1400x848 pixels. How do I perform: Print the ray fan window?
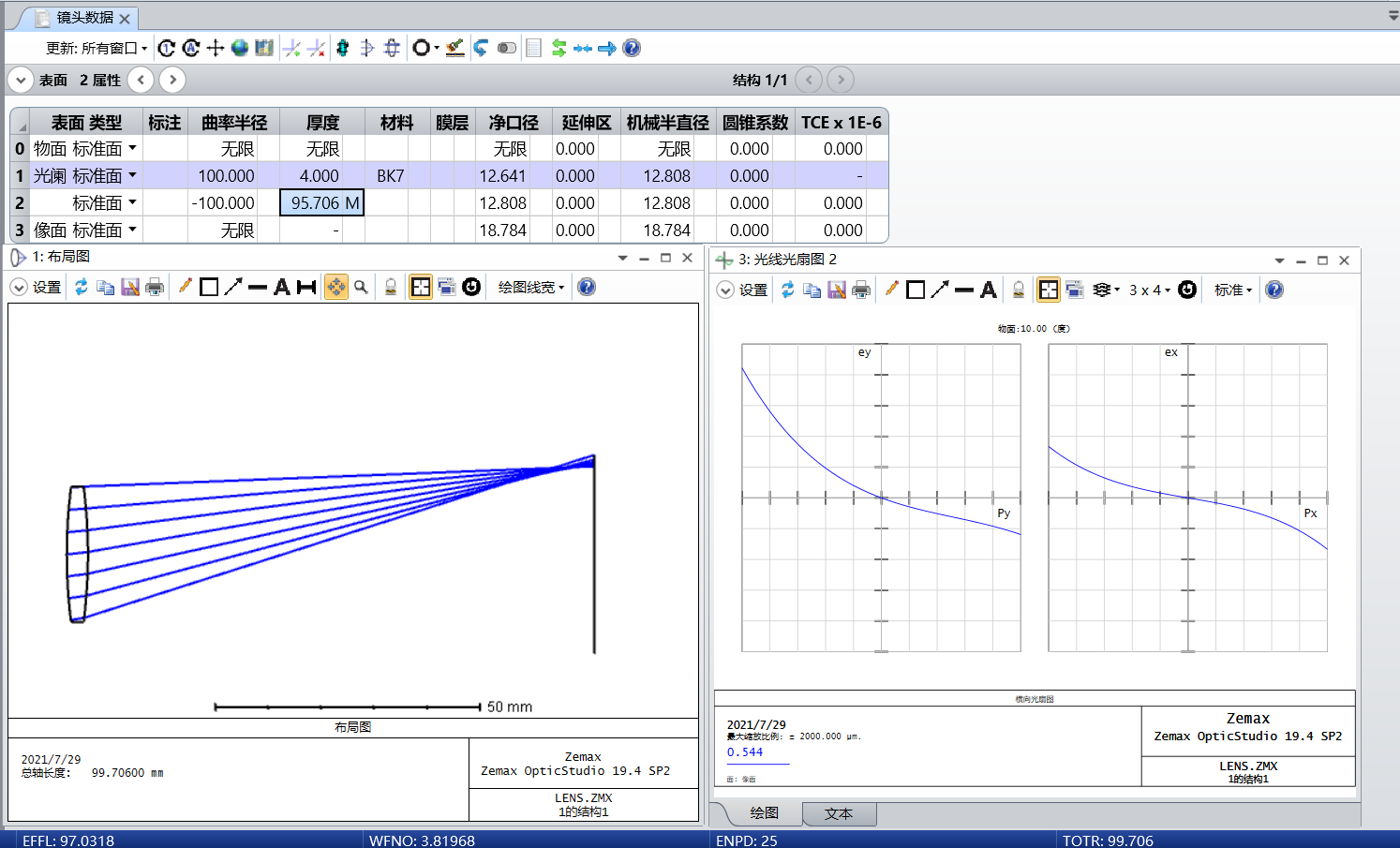click(861, 290)
